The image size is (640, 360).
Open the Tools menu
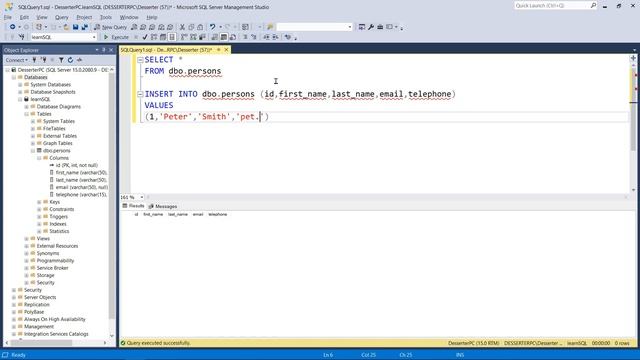click(x=106, y=17)
